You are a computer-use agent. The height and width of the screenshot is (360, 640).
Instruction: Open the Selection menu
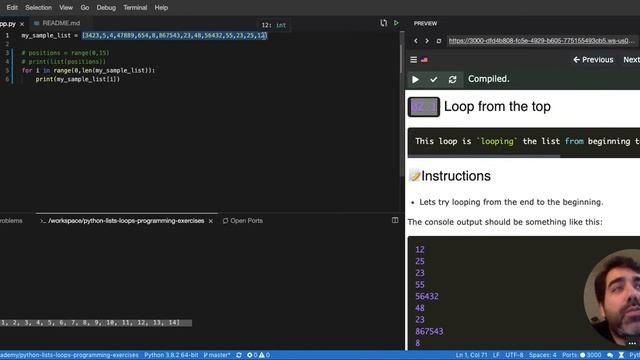(x=38, y=7)
